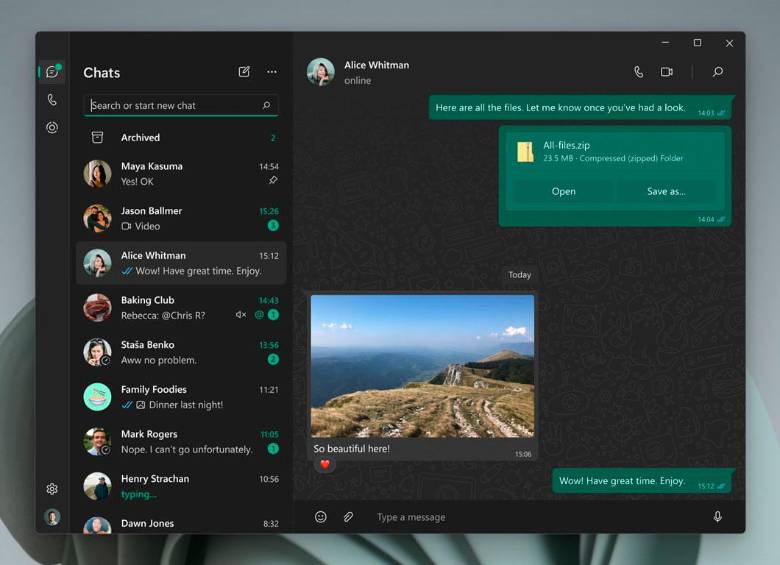Open the emoji picker
The width and height of the screenshot is (780, 565).
coord(321,517)
